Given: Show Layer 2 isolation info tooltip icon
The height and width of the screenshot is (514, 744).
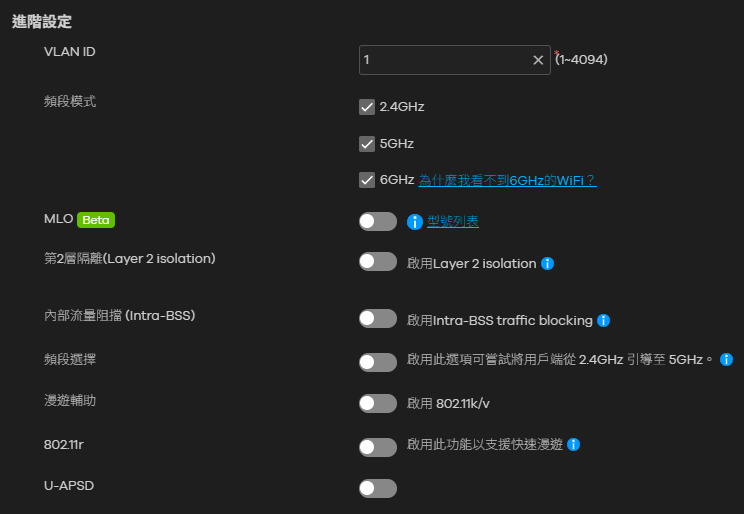Looking at the screenshot, I should coord(547,263).
